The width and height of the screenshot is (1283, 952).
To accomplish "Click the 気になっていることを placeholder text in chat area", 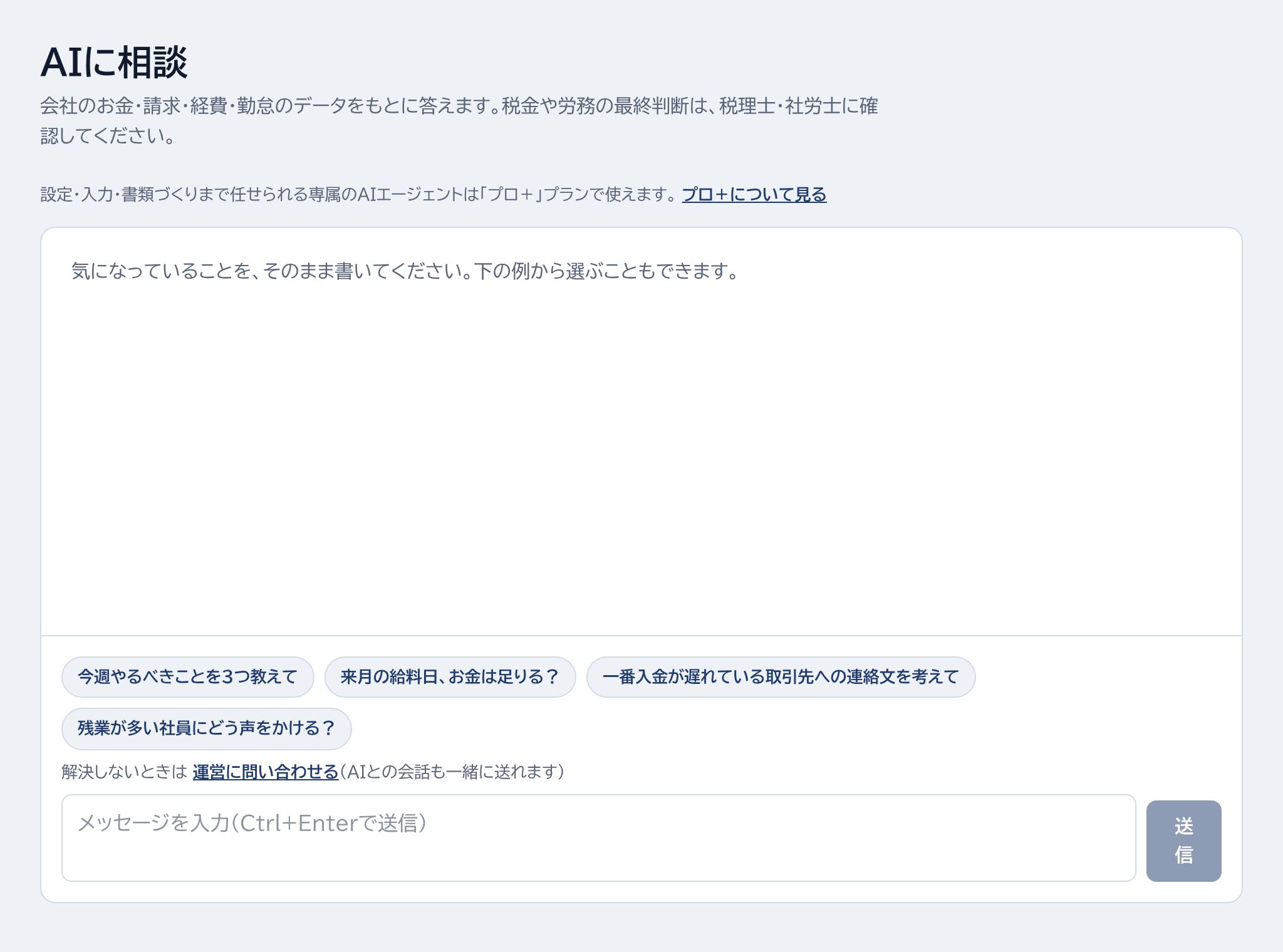I will coord(405,271).
